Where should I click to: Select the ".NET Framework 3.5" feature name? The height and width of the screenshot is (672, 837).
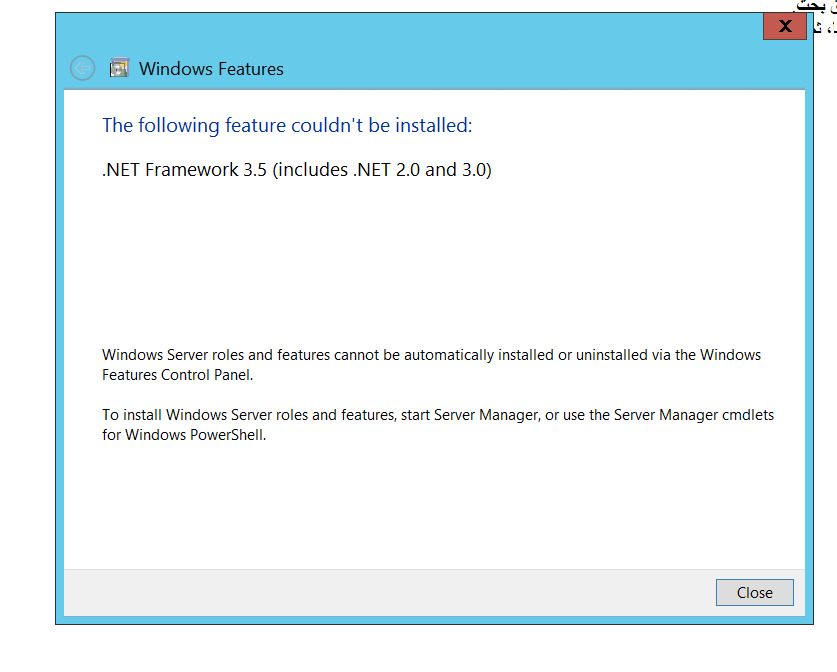[x=184, y=170]
